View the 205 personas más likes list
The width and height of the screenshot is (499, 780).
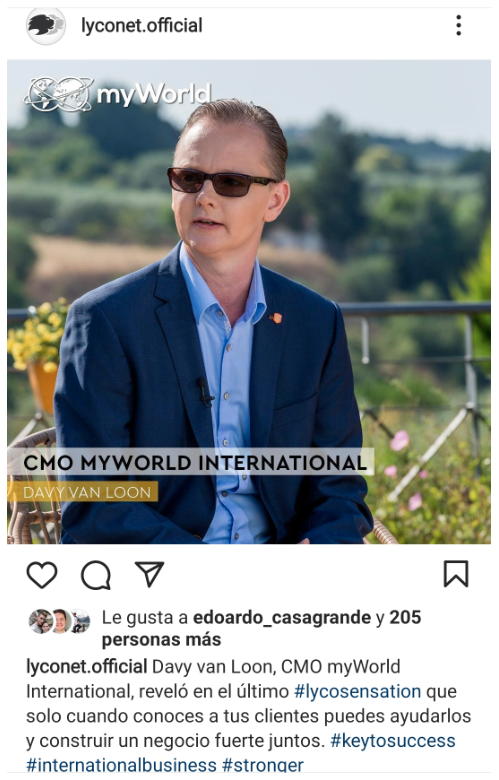click(261, 628)
